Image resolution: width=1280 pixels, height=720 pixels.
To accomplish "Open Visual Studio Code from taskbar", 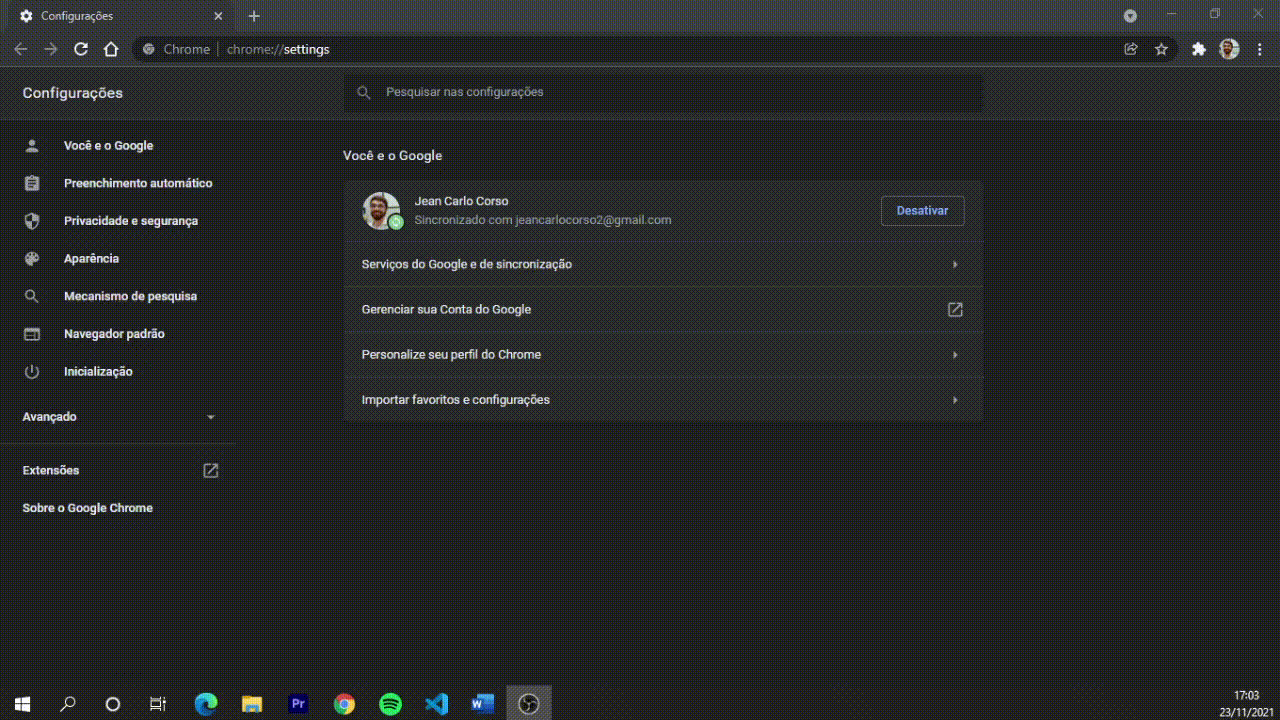I will coord(437,704).
